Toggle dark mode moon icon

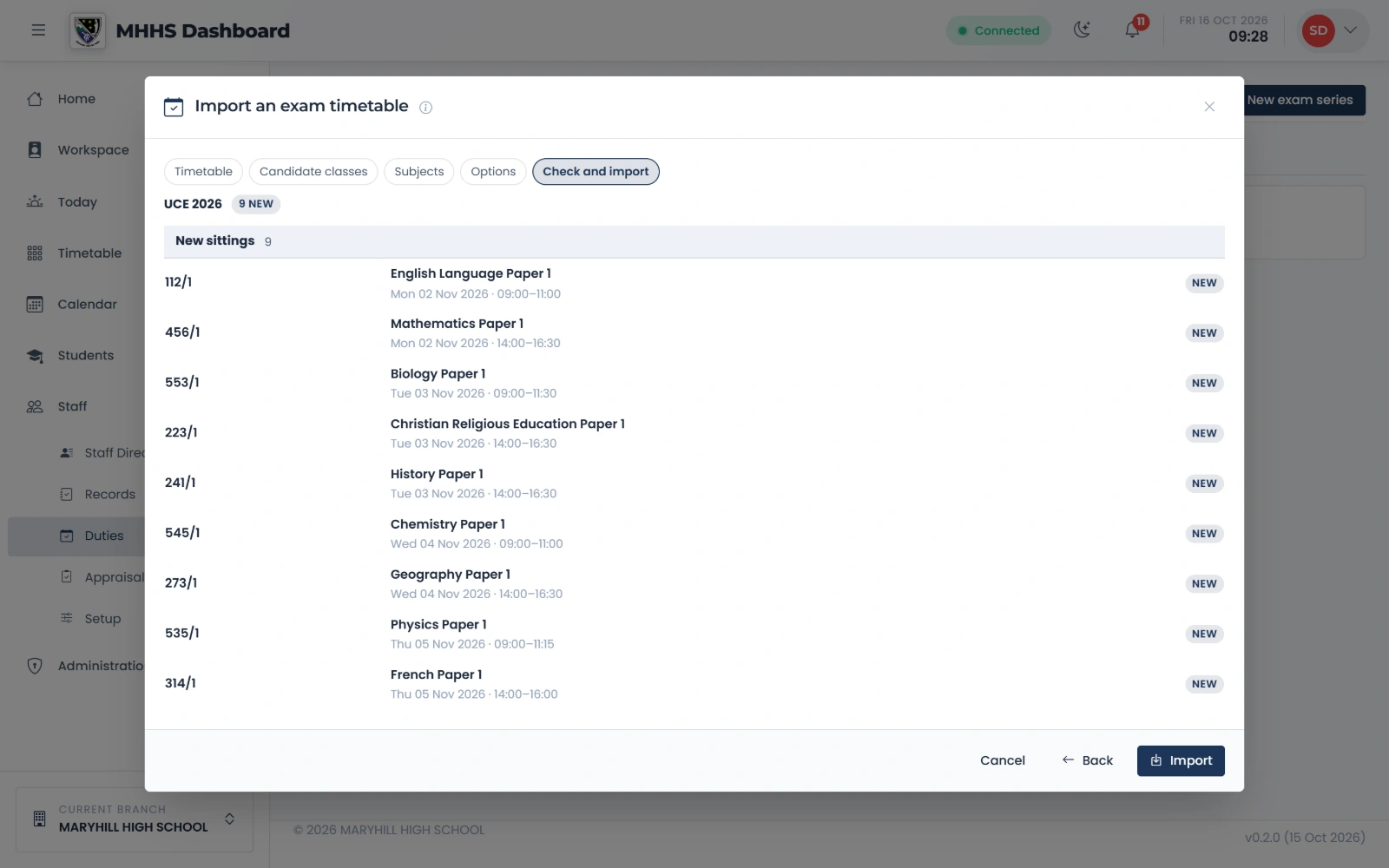pos(1082,30)
